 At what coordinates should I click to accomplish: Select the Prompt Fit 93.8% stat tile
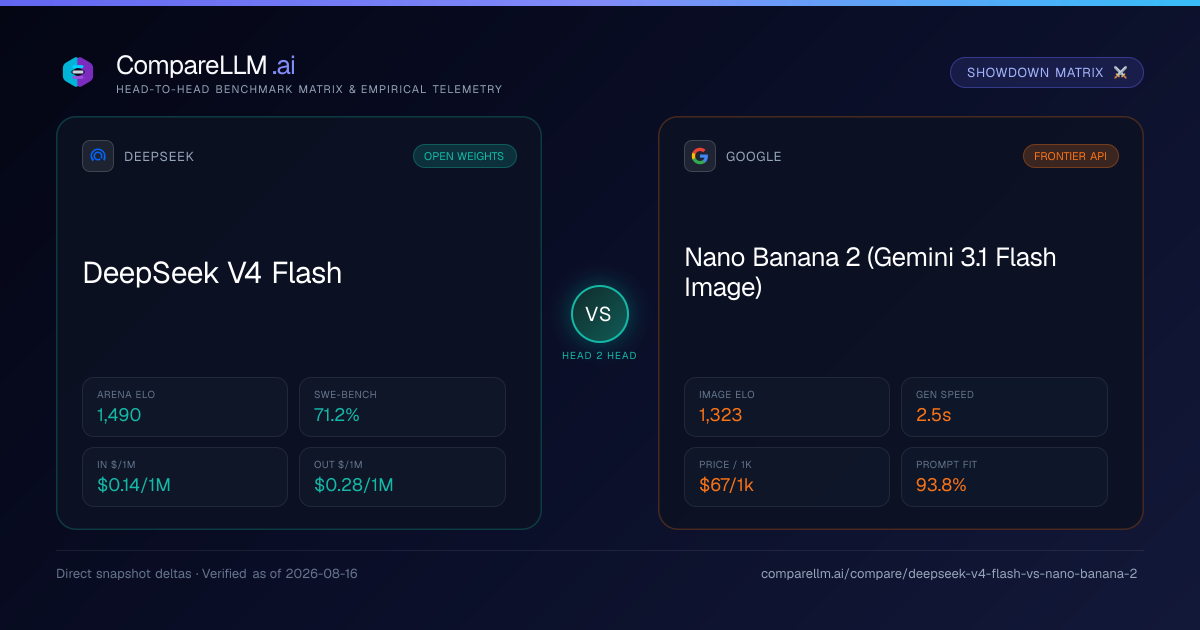(1004, 477)
